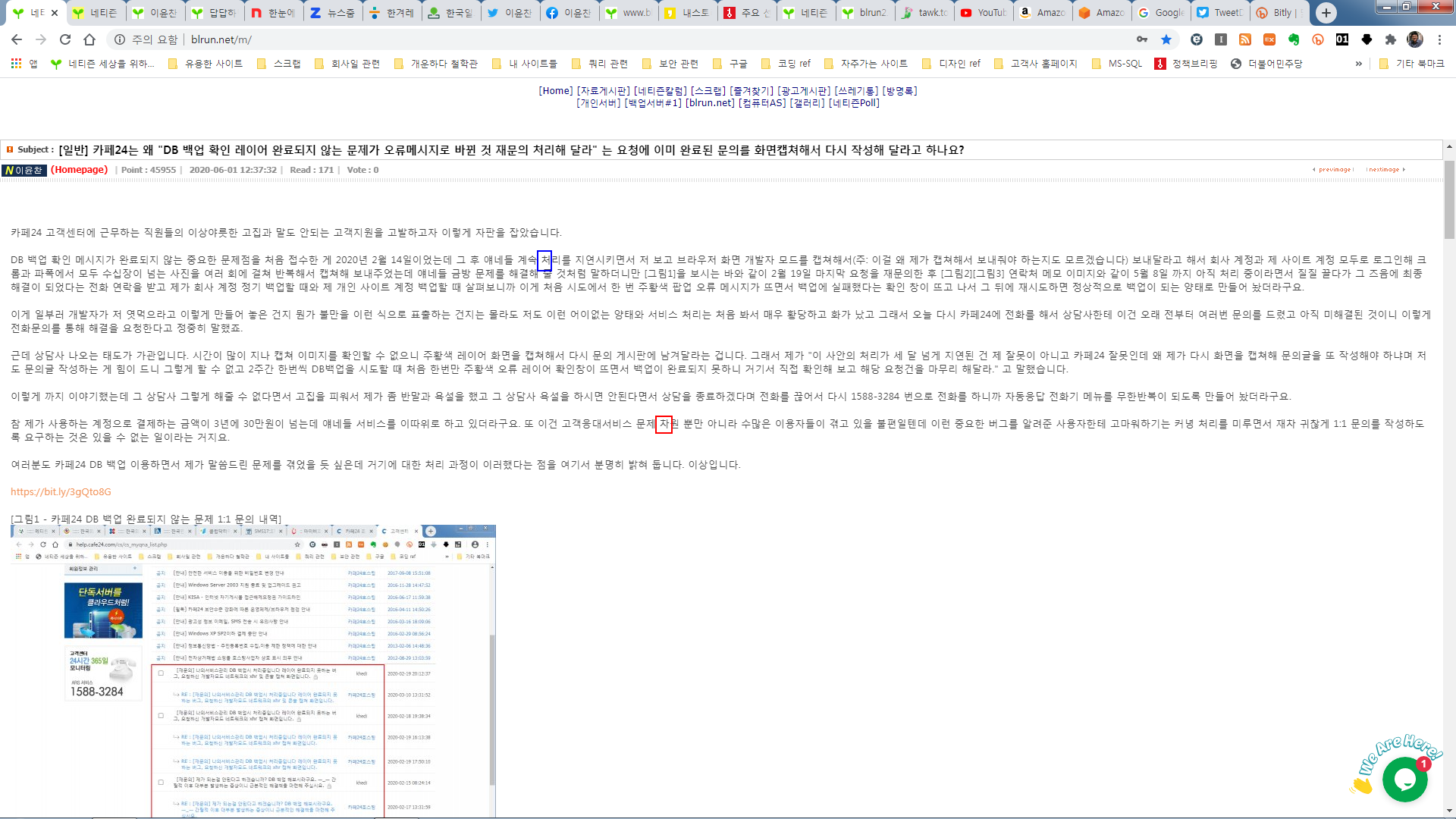Switch to the 뉴스줌 tab
The width and height of the screenshot is (1456, 819).
pos(331,13)
